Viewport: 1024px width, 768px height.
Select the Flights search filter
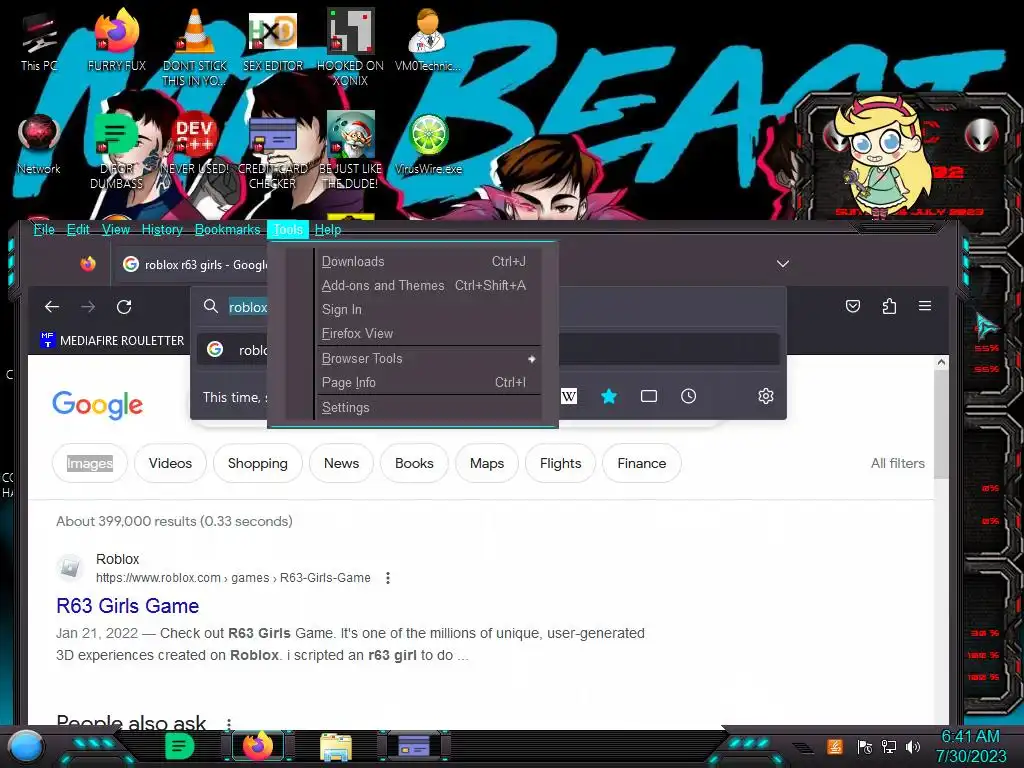point(560,463)
